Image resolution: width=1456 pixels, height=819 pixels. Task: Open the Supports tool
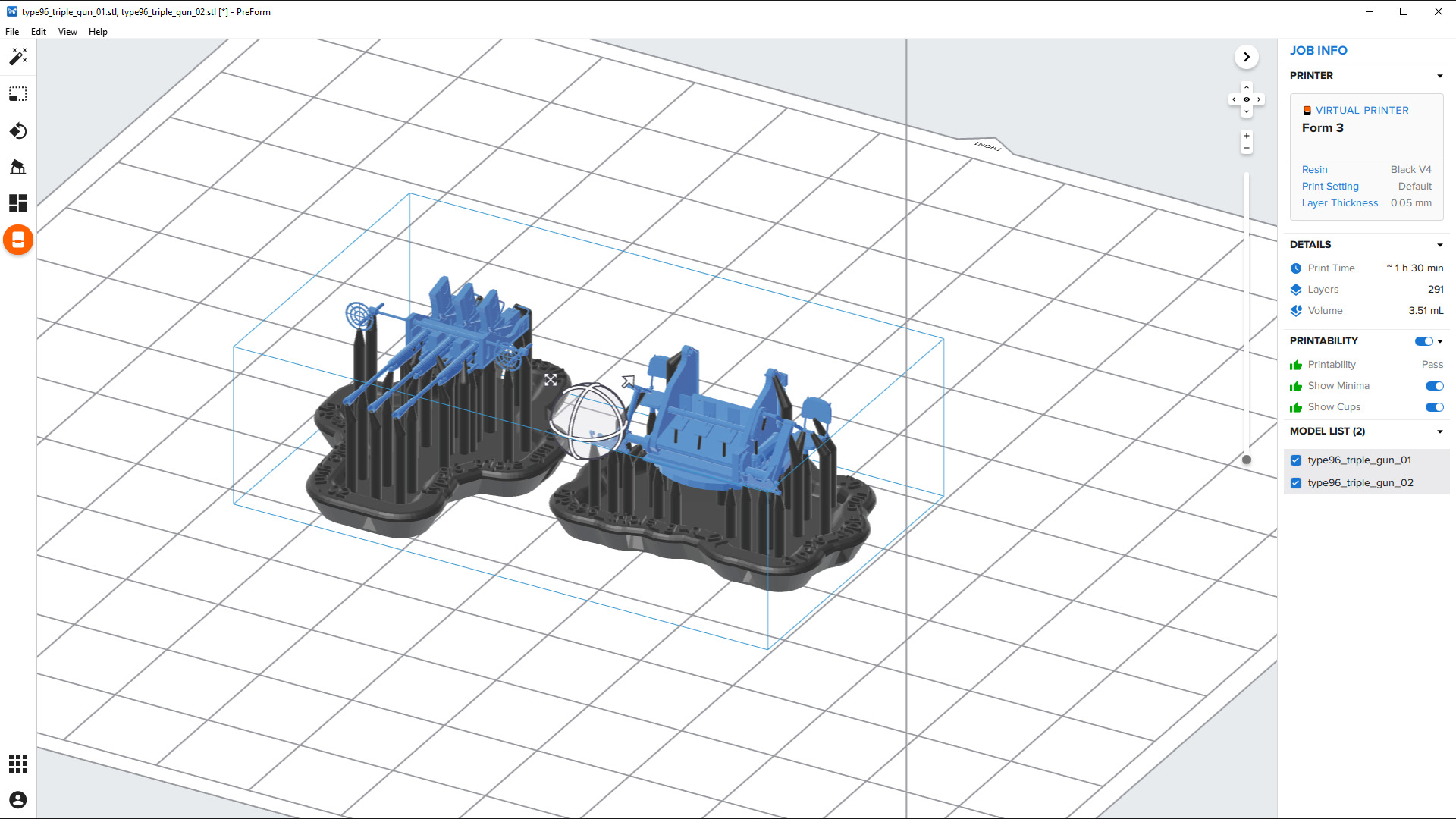pyautogui.click(x=18, y=167)
